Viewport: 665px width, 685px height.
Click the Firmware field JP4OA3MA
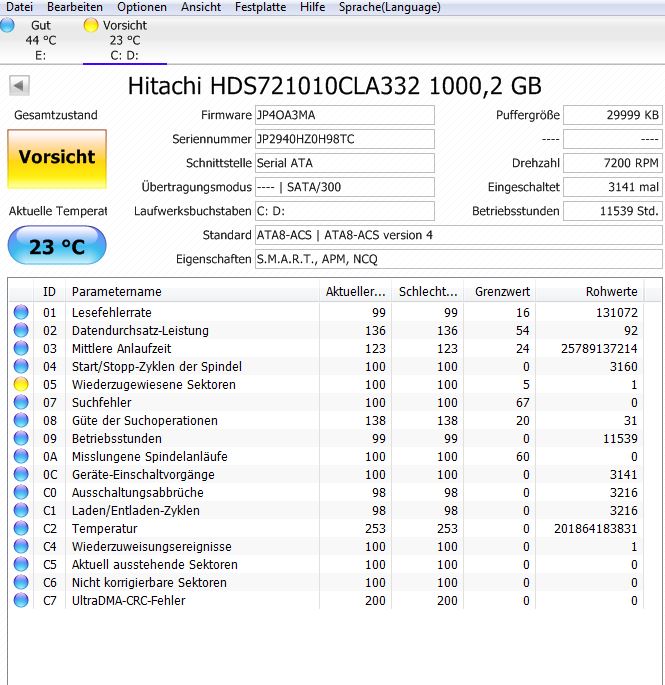pyautogui.click(x=345, y=115)
